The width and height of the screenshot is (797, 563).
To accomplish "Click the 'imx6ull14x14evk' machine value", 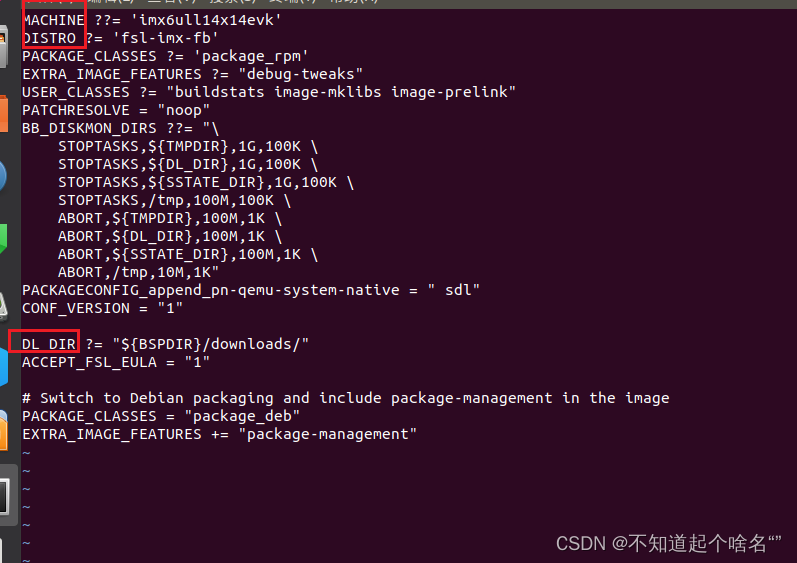I will [x=211, y=19].
